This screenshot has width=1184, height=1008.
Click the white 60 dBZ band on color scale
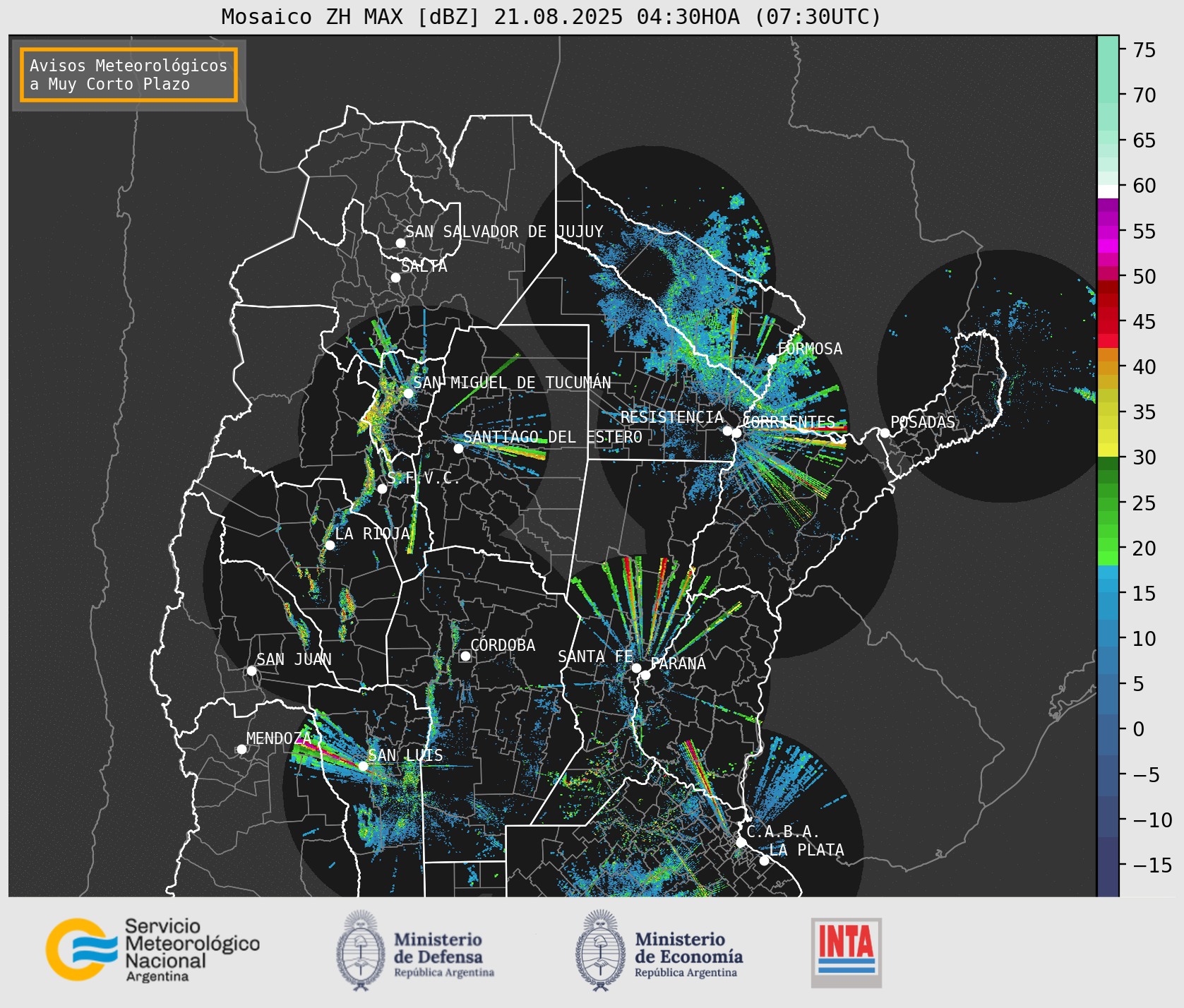tap(1108, 191)
